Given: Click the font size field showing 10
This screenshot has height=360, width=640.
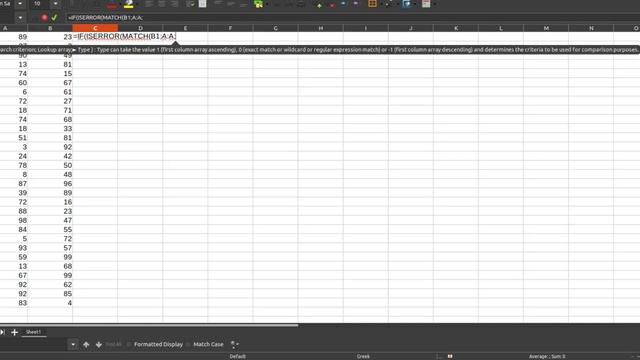Looking at the screenshot, I should point(40,4).
